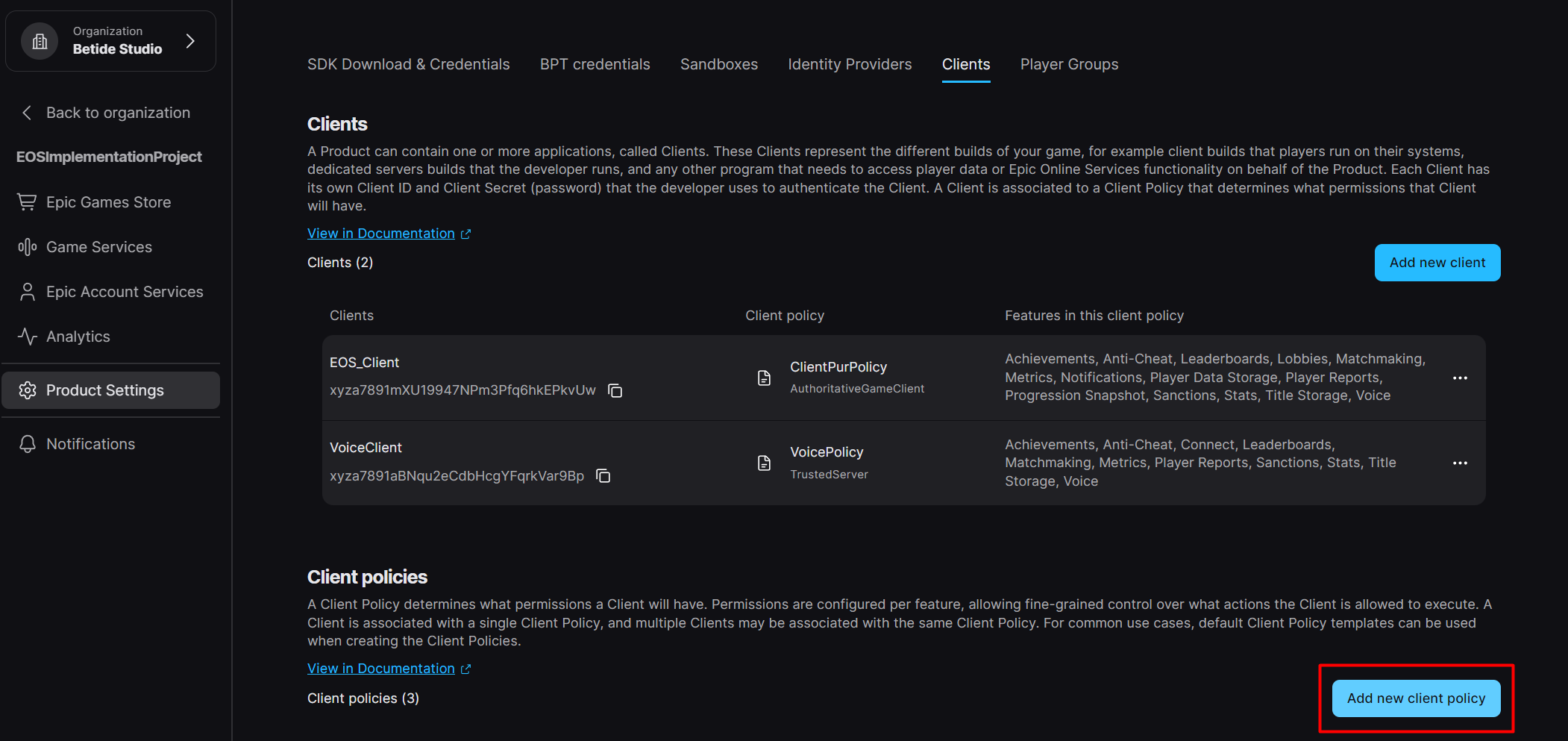
Task: Open more options for VoiceClient row
Action: click(x=1460, y=463)
